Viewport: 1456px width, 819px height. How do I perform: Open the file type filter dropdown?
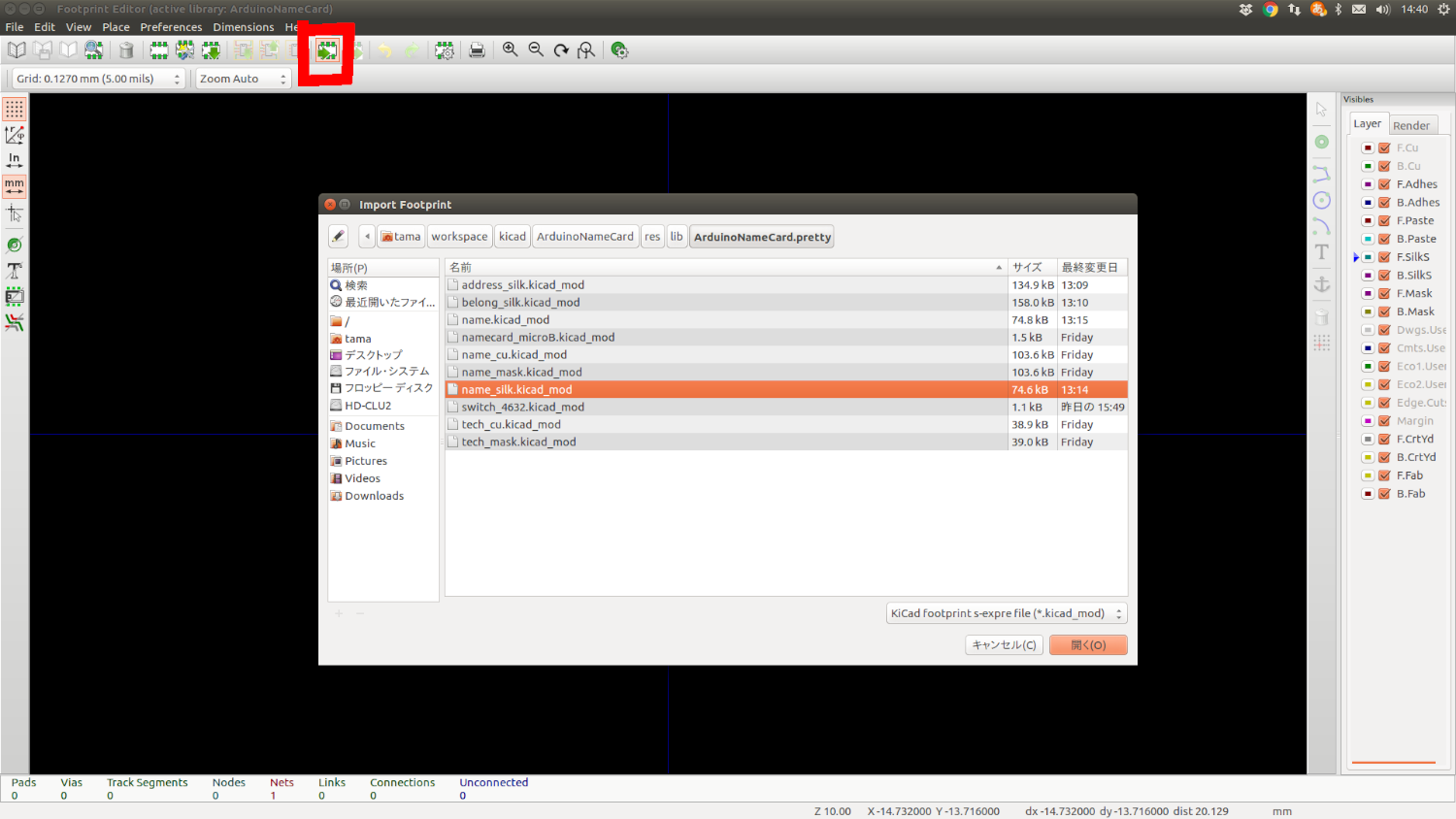(x=1007, y=613)
